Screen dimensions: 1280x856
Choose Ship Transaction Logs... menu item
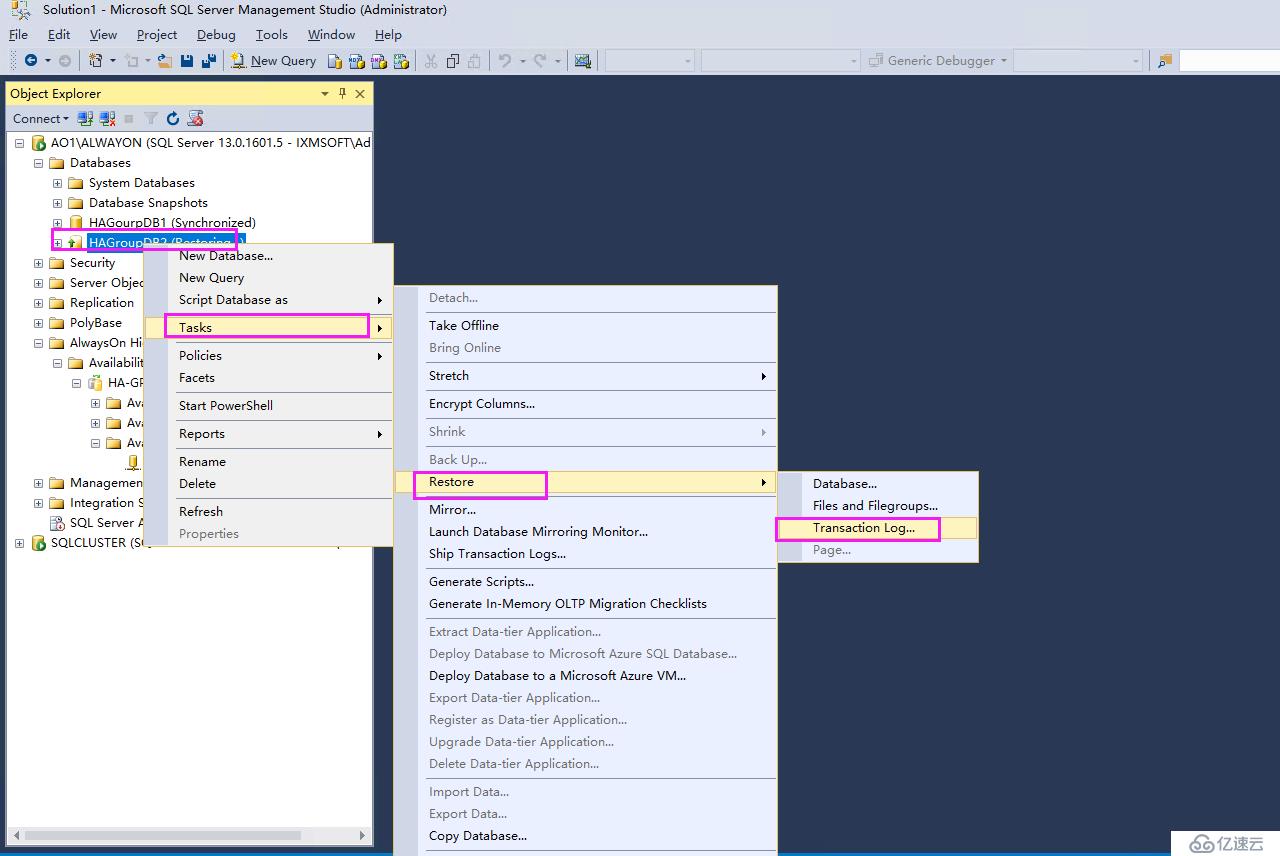tap(585, 554)
